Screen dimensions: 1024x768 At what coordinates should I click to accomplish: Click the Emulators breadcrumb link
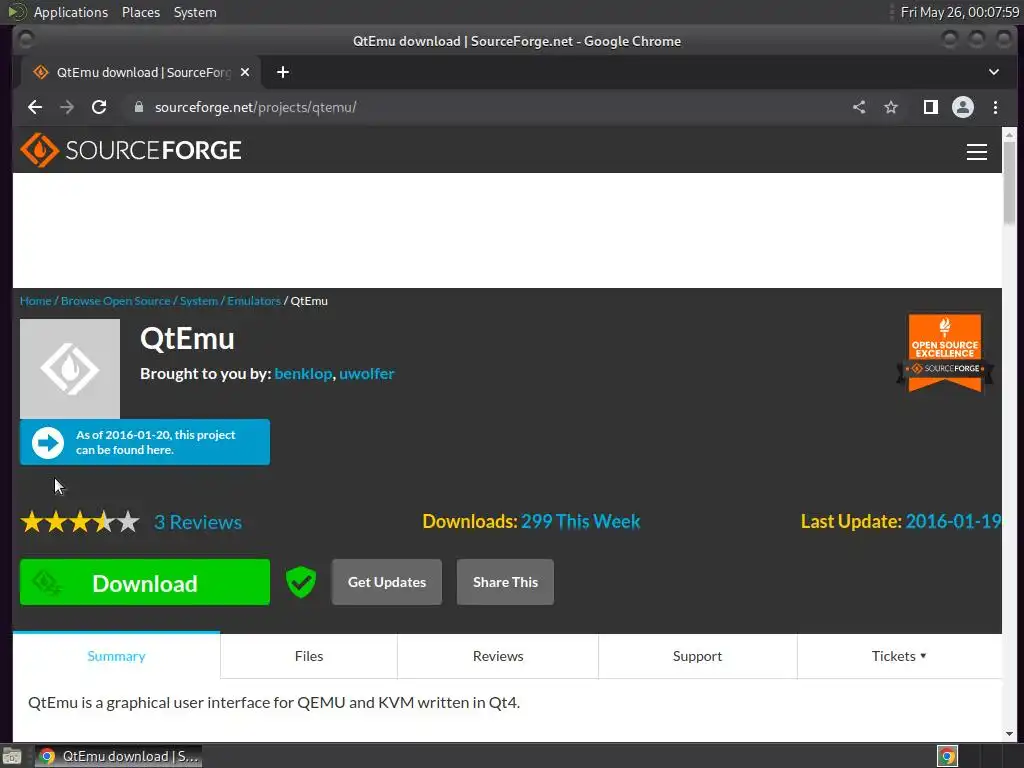(x=254, y=301)
